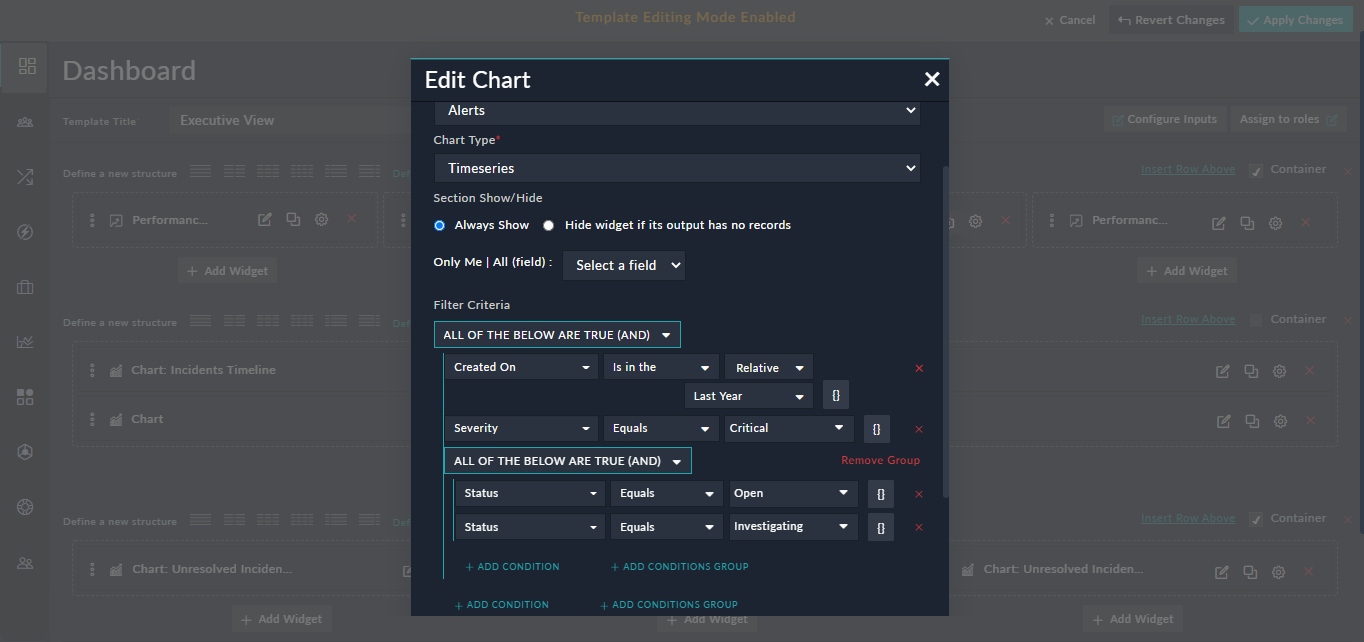
Task: Check the Container checkbox in the top row
Action: (1255, 169)
